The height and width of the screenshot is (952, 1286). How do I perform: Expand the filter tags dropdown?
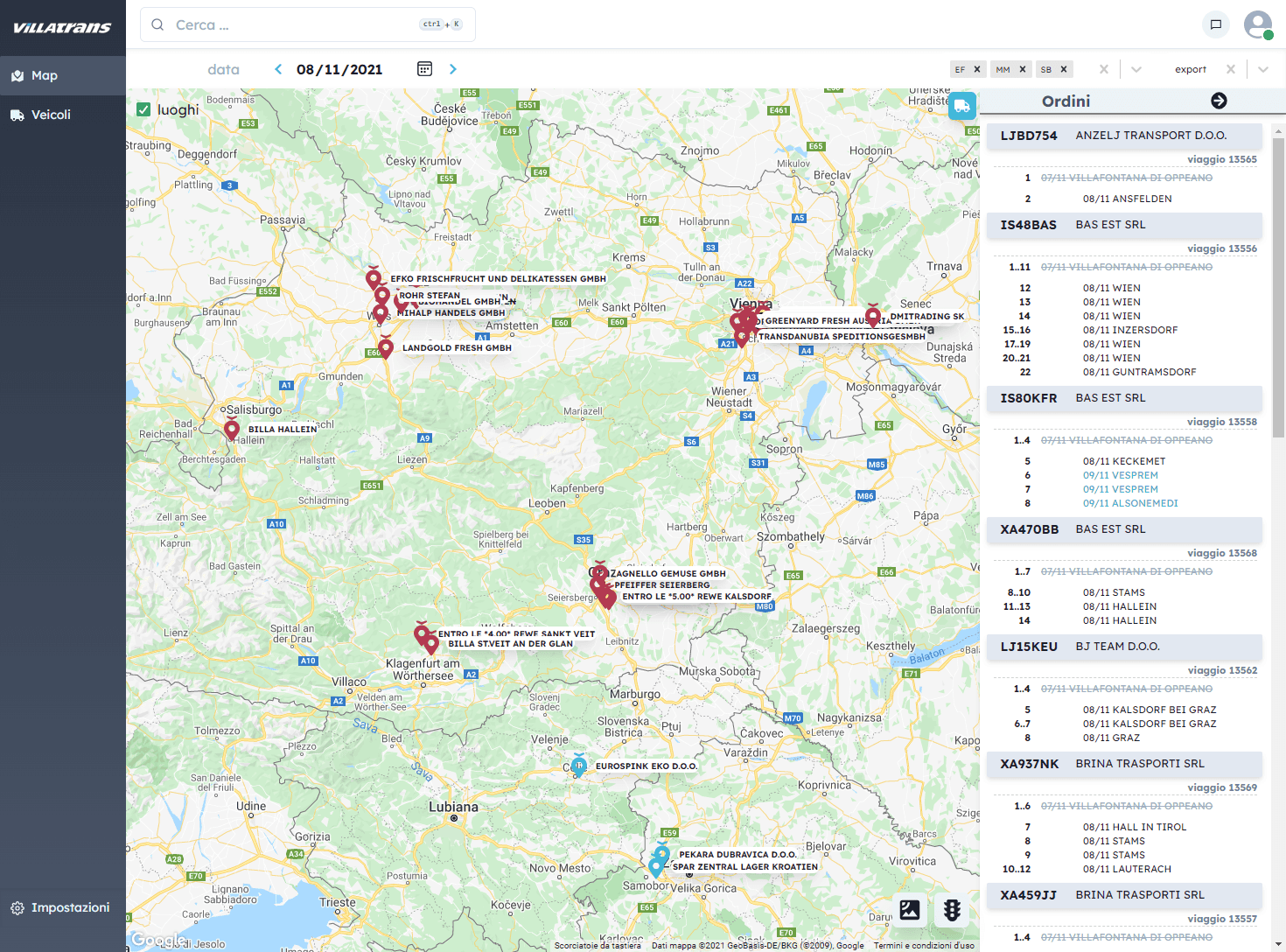click(1136, 69)
